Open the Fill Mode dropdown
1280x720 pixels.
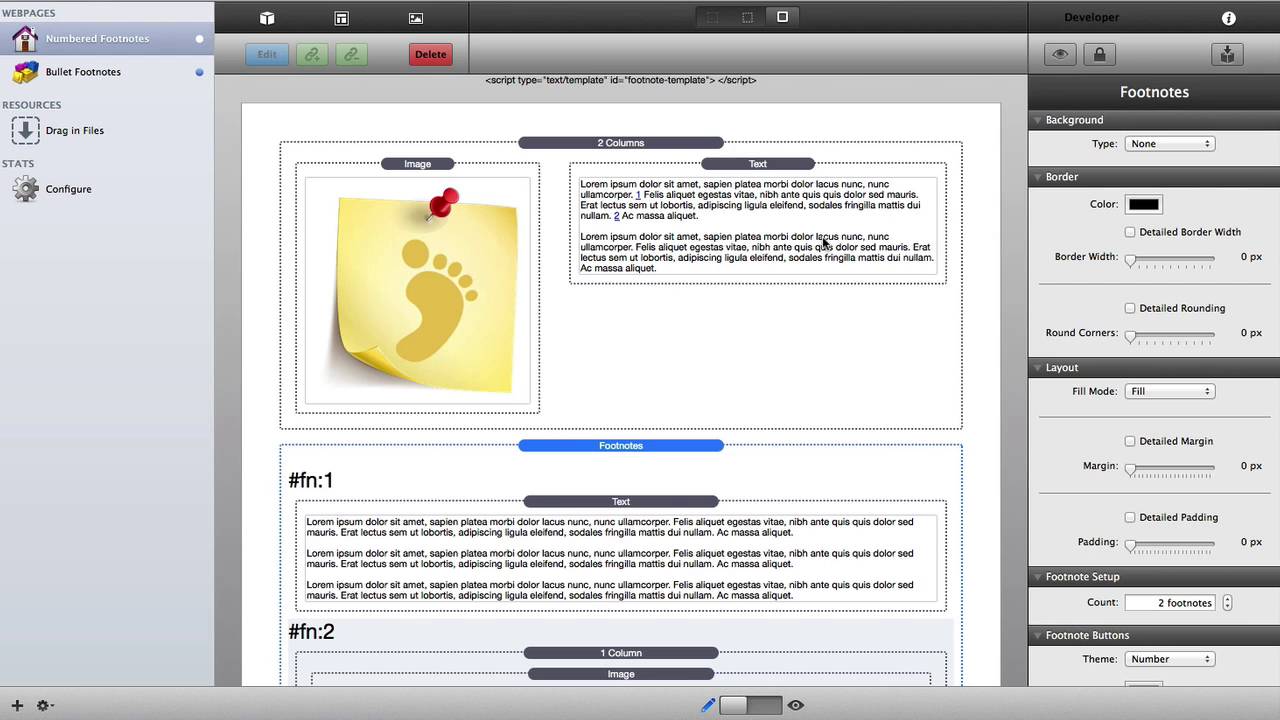[x=1170, y=391]
